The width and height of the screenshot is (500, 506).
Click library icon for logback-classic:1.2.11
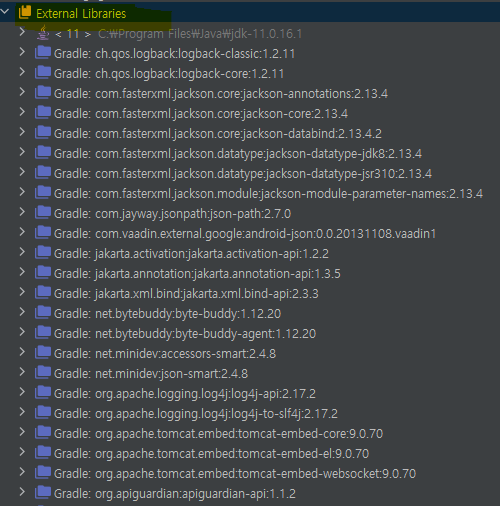(43, 52)
